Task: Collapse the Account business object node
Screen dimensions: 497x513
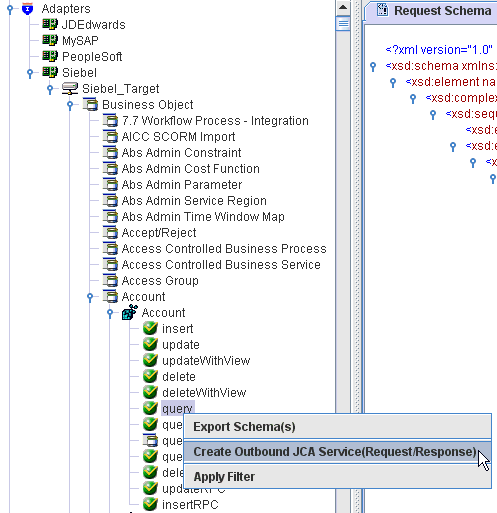Action: pyautogui.click(x=90, y=297)
